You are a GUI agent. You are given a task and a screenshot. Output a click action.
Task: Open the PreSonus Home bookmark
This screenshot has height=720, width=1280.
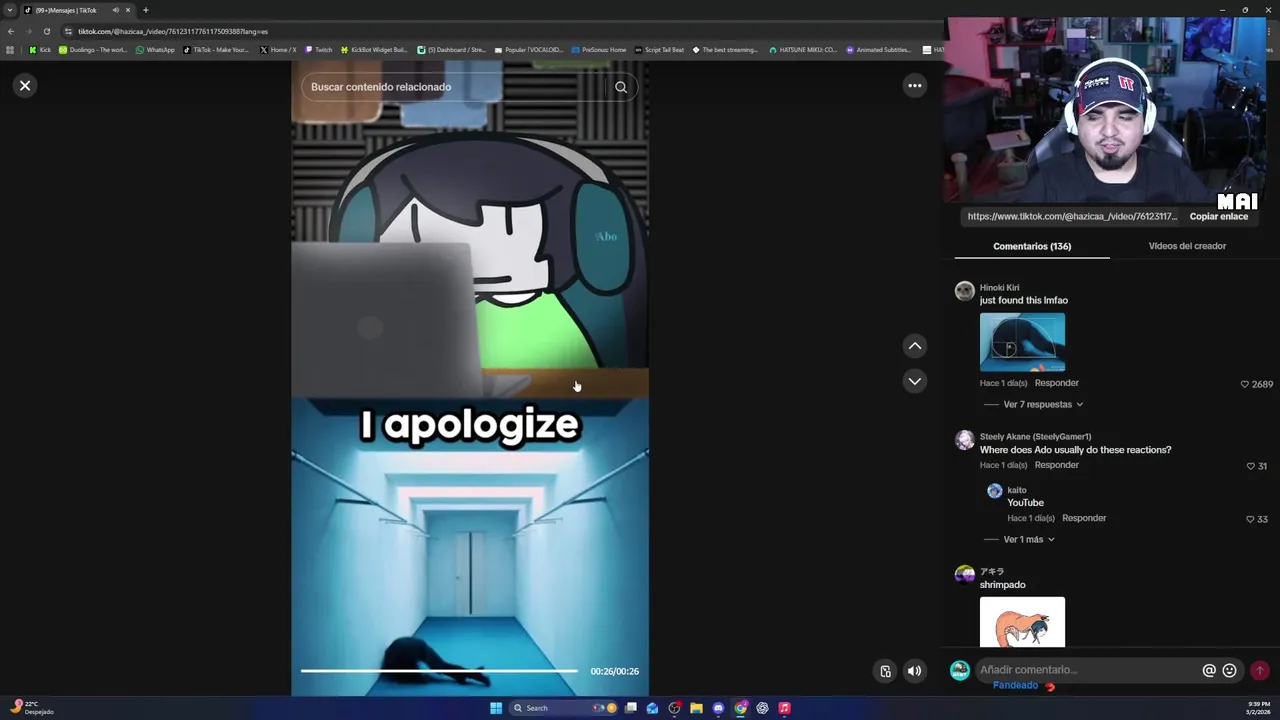click(599, 50)
